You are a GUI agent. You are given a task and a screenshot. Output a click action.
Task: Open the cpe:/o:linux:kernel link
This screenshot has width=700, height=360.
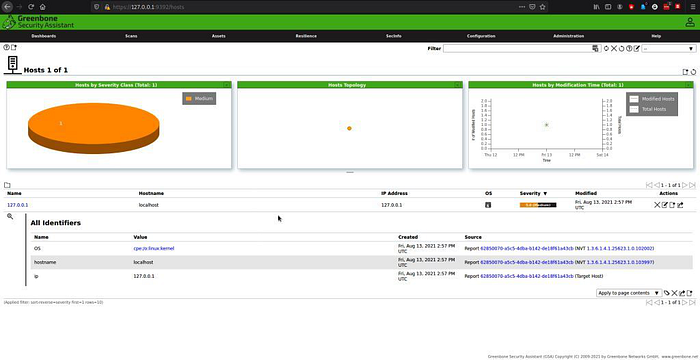click(154, 248)
